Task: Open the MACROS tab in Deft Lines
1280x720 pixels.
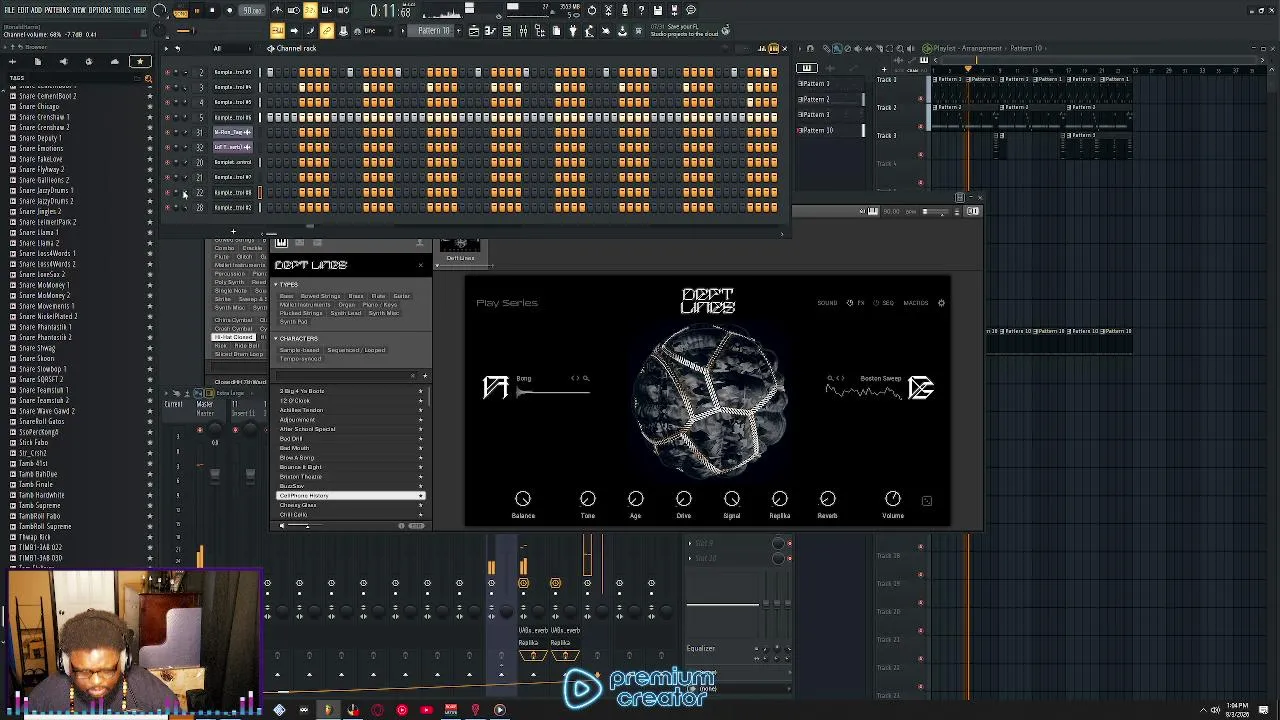Action: coord(916,303)
